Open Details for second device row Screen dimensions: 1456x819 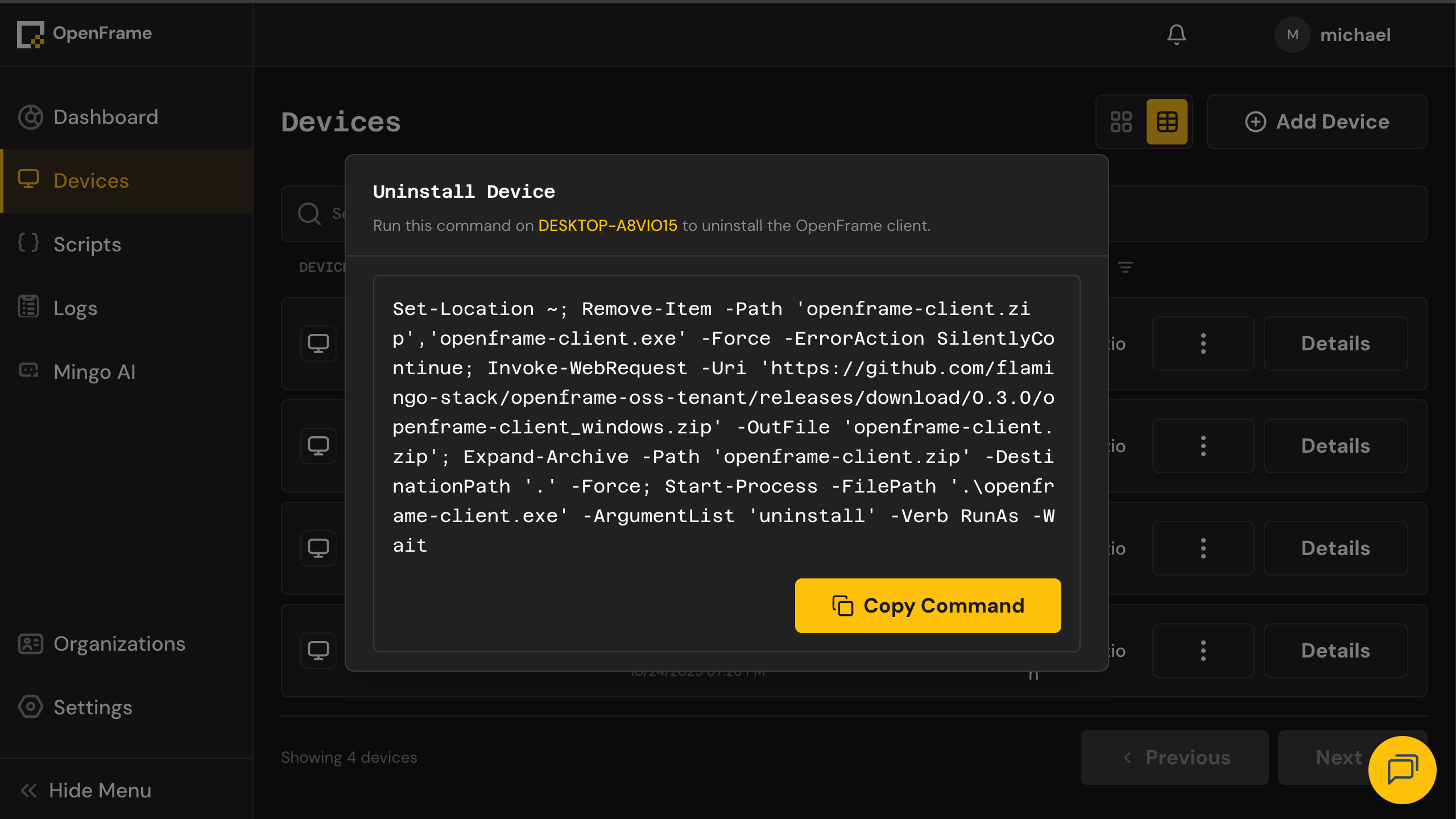click(x=1335, y=446)
